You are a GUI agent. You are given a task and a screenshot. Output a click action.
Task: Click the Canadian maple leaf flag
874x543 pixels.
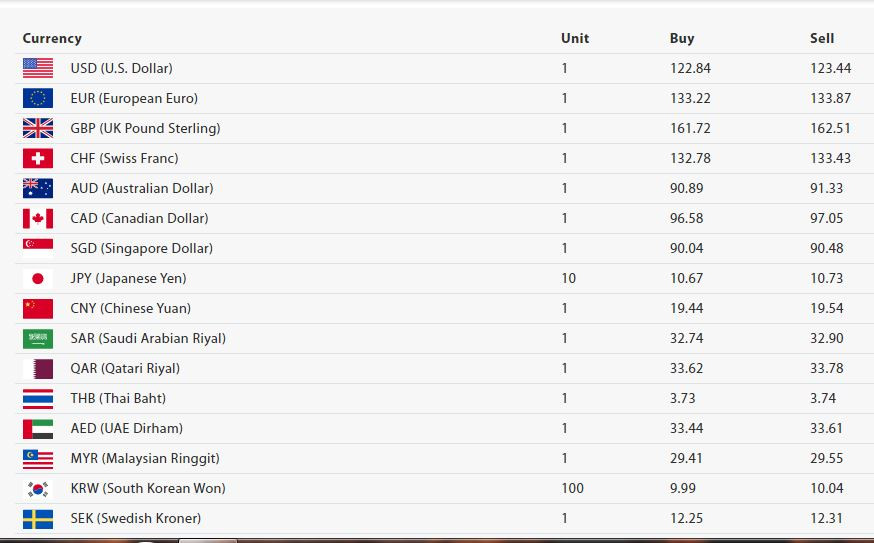(38, 219)
